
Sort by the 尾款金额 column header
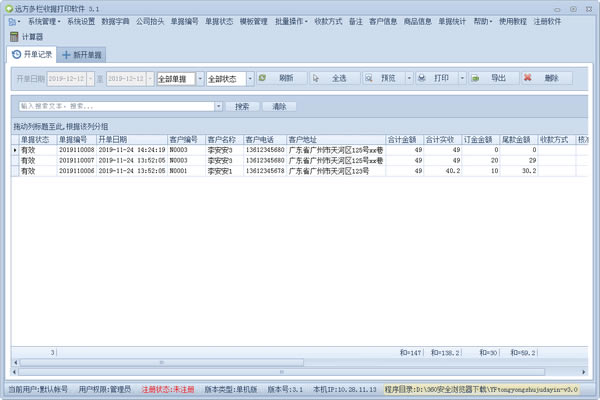click(x=518, y=139)
